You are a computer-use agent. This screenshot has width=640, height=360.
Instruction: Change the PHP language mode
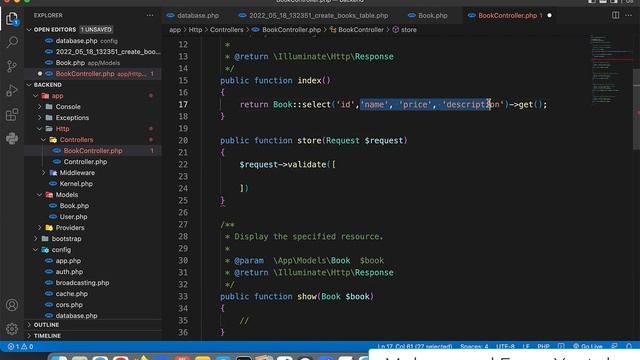click(543, 347)
